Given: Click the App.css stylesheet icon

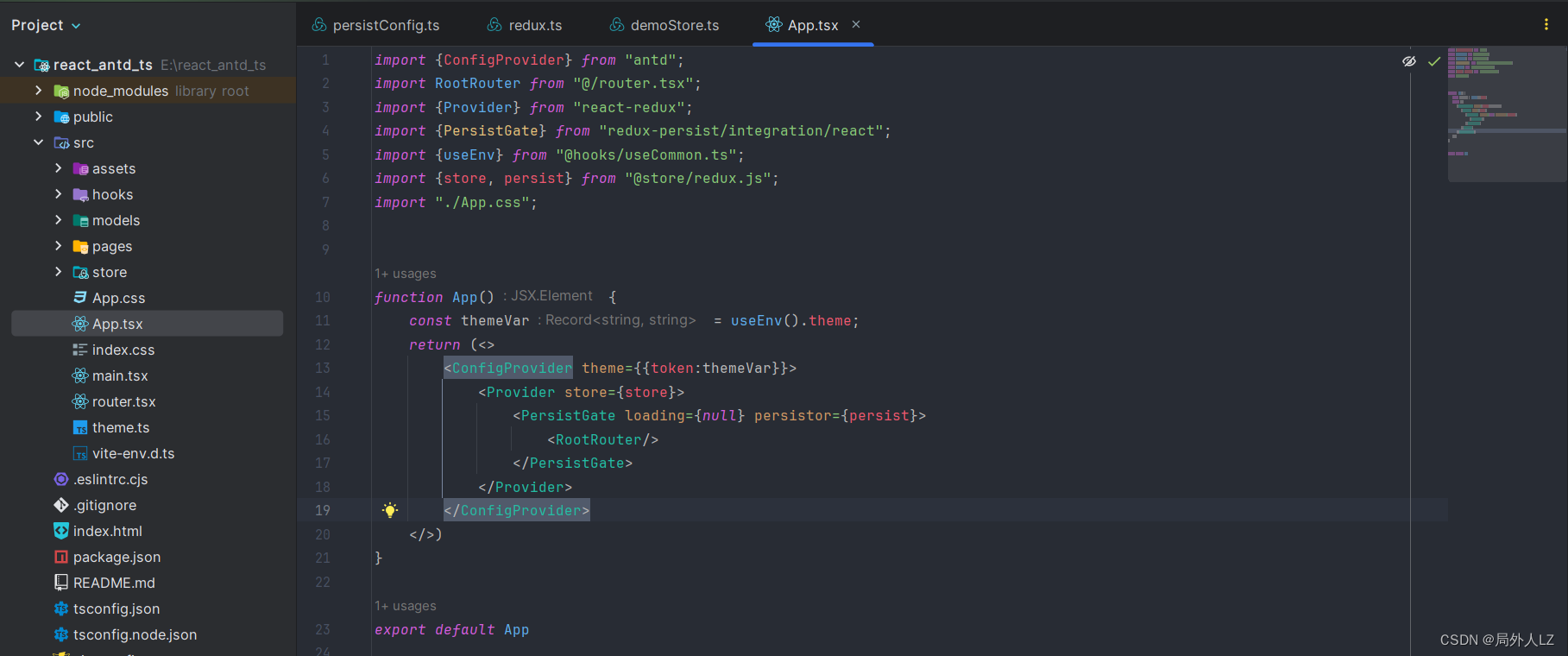Looking at the screenshot, I should pos(80,298).
